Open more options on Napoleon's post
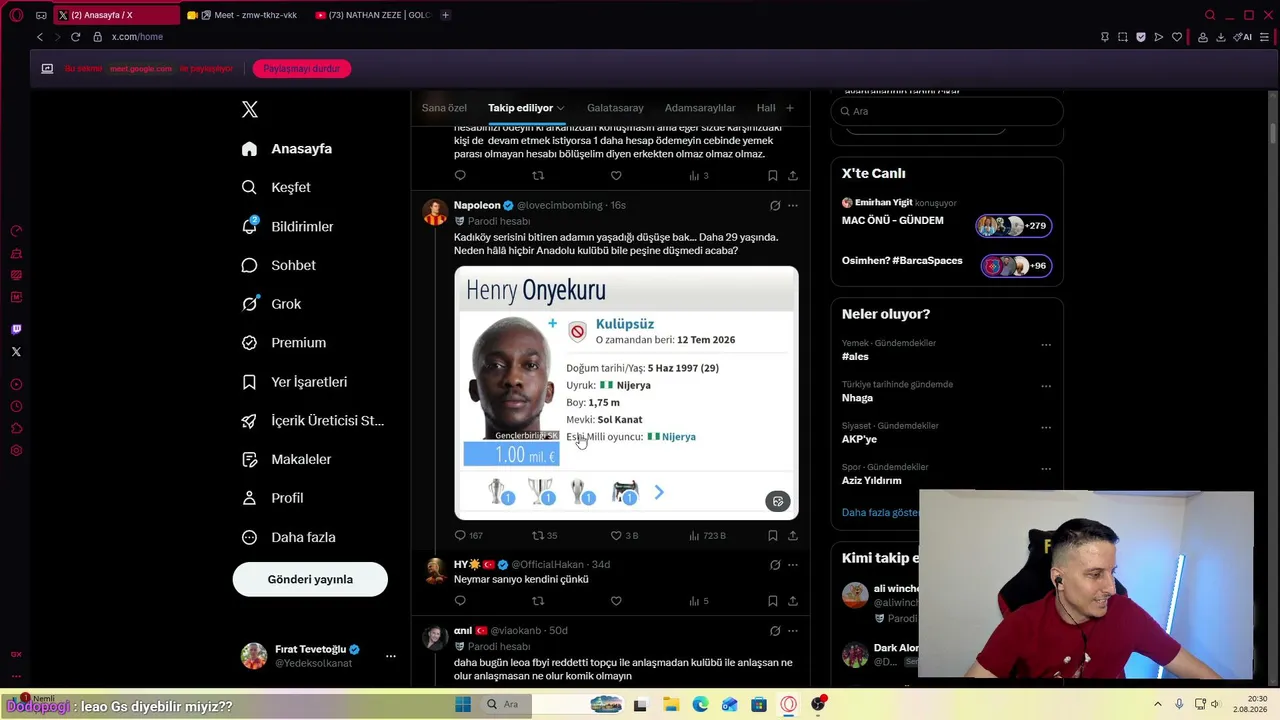1280x720 pixels. (x=793, y=205)
